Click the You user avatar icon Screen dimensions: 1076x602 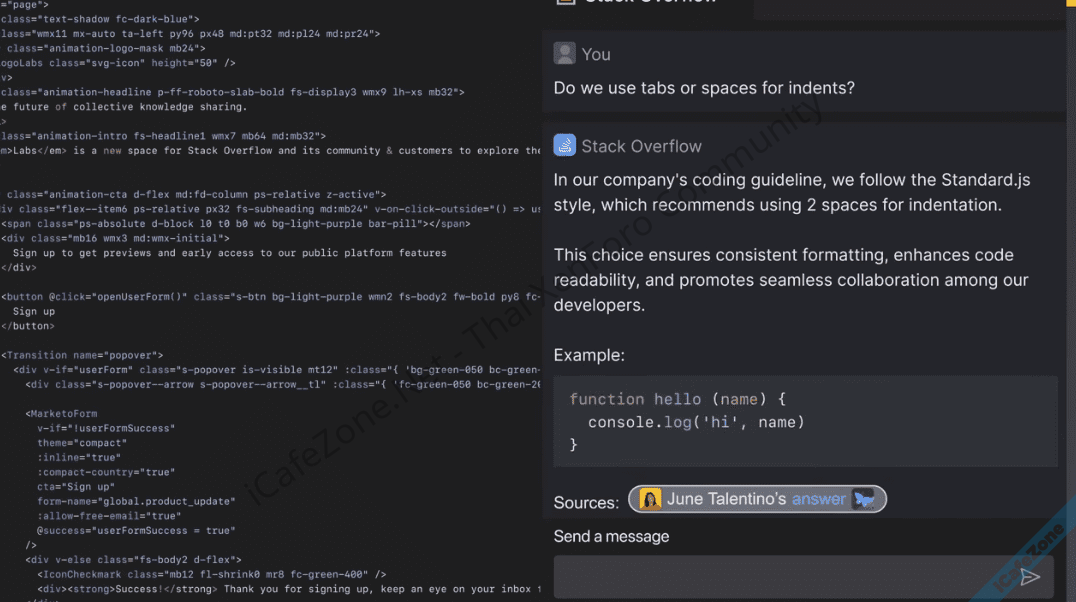564,54
